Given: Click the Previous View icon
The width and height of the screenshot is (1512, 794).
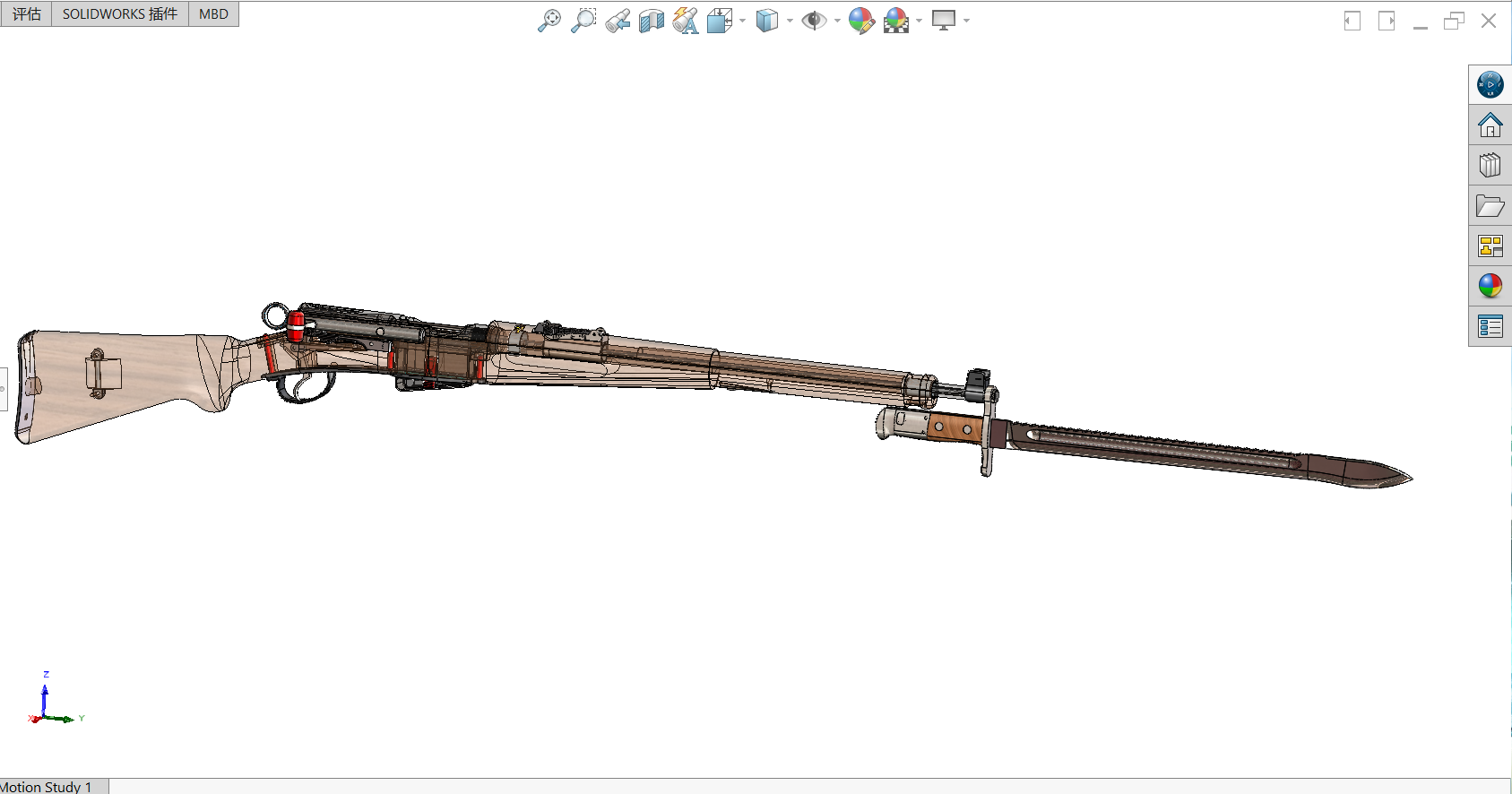Looking at the screenshot, I should pos(618,20).
